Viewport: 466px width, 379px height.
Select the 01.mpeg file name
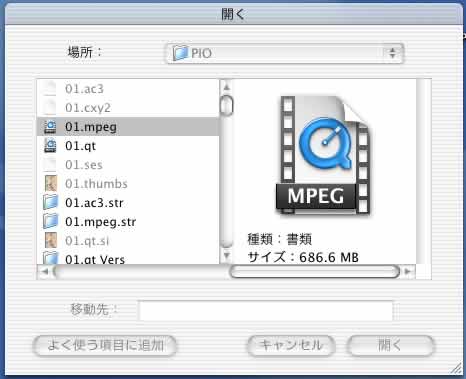[91, 127]
